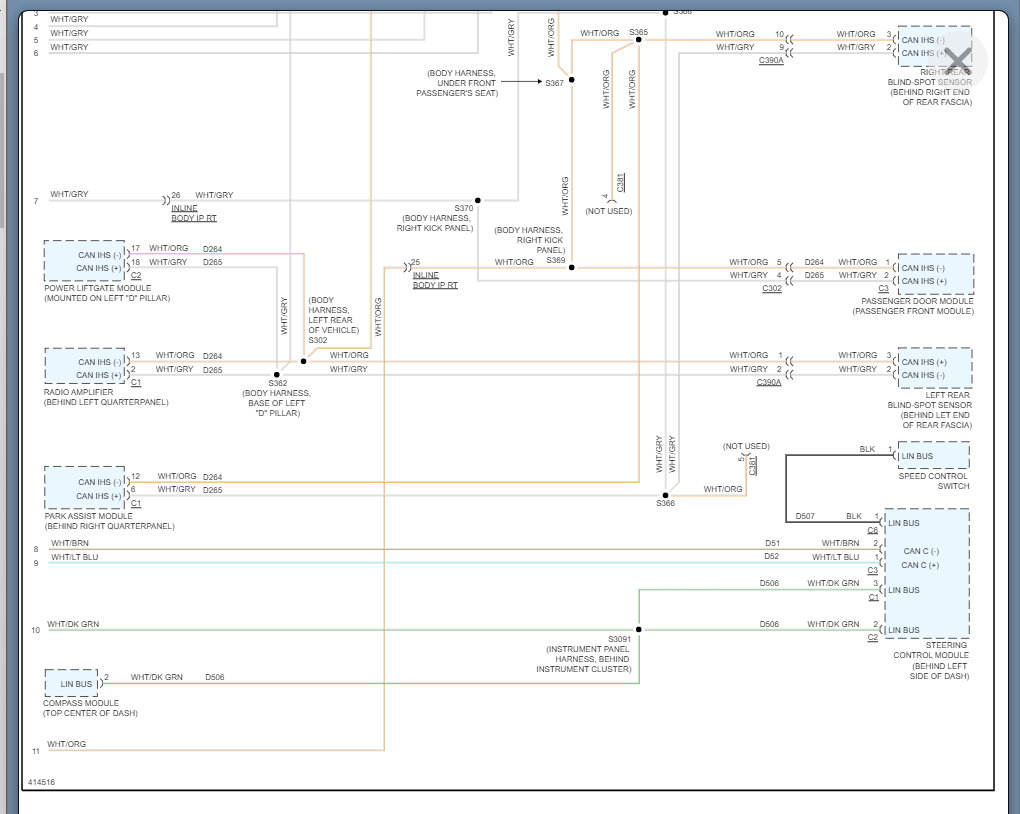Click WHT/BRN wire label on row 8

(70, 543)
